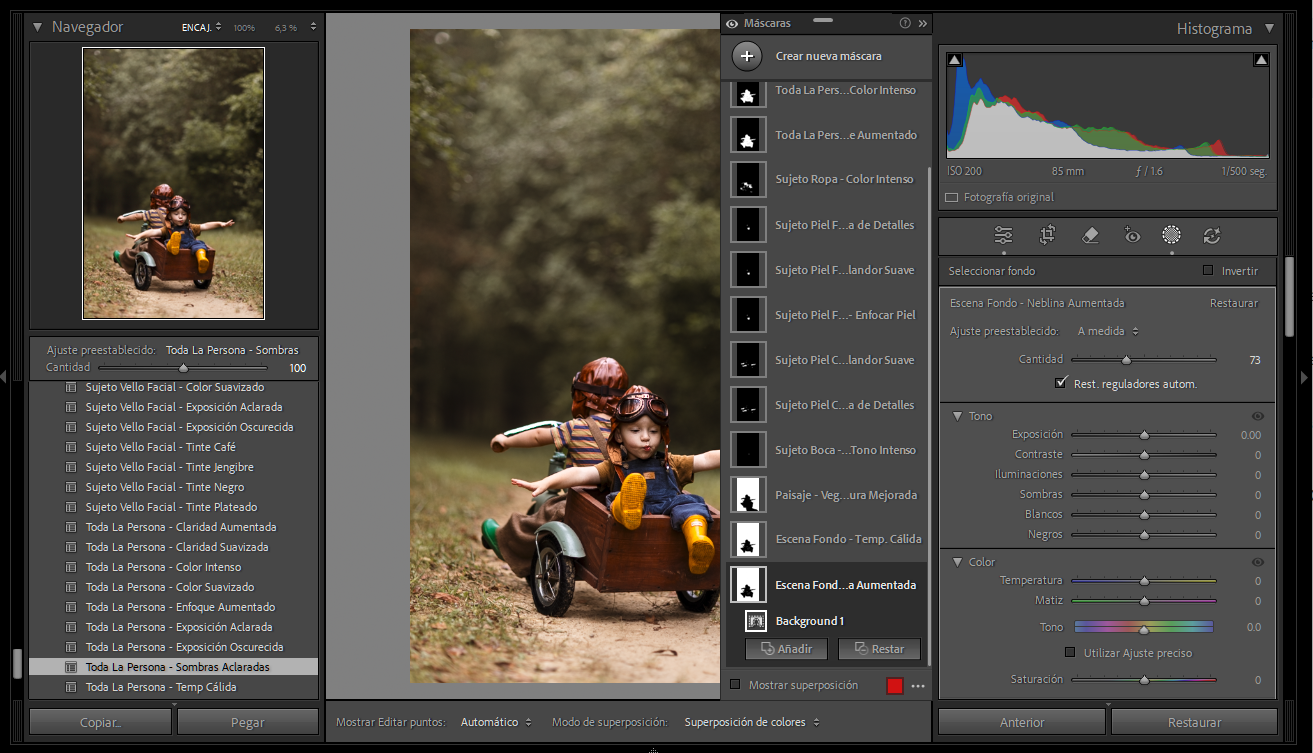Viewport: 1313px width, 753px height.
Task: Click the plus icon to create new mask
Action: 747,56
